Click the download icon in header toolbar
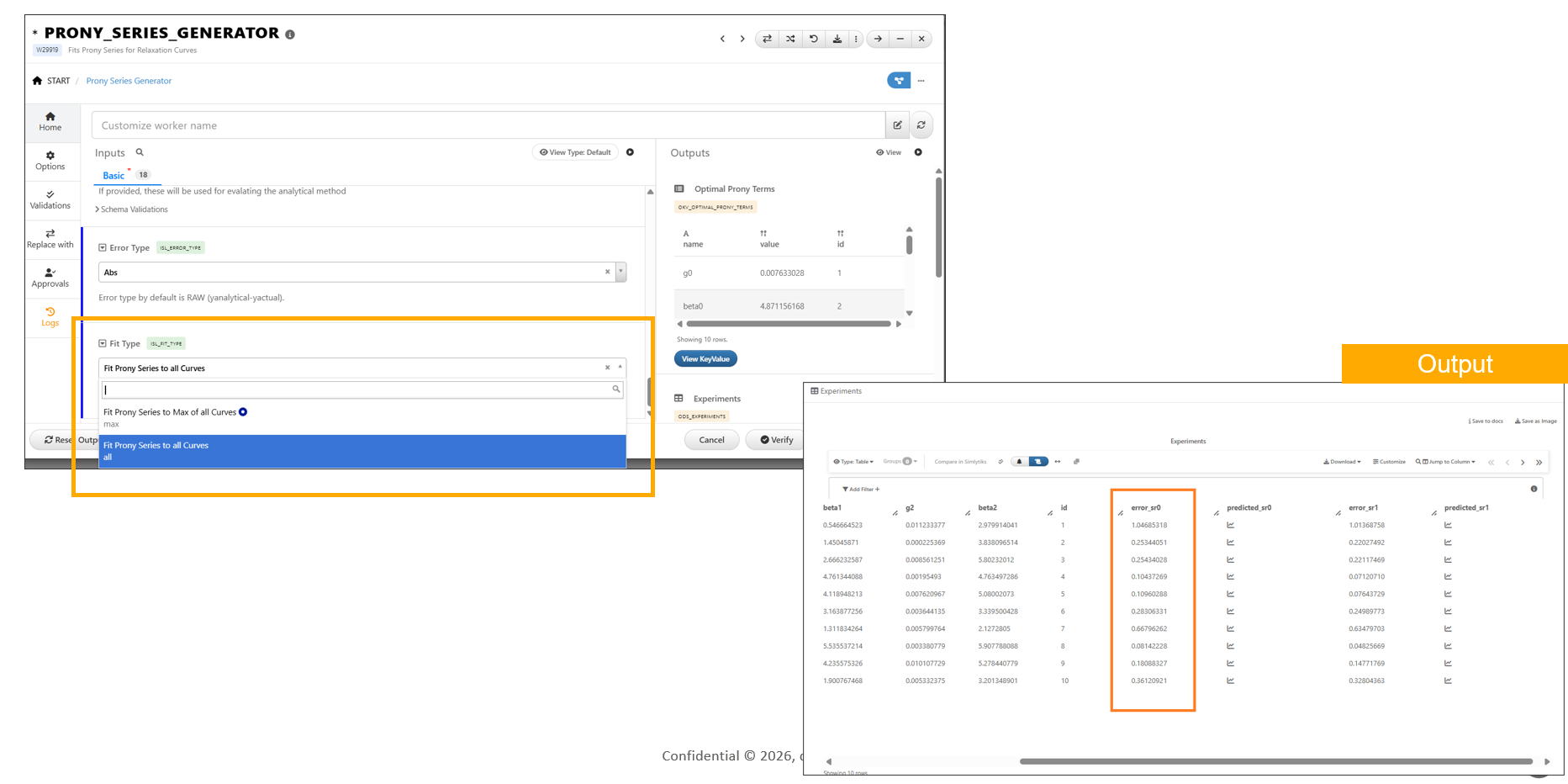 (x=837, y=39)
